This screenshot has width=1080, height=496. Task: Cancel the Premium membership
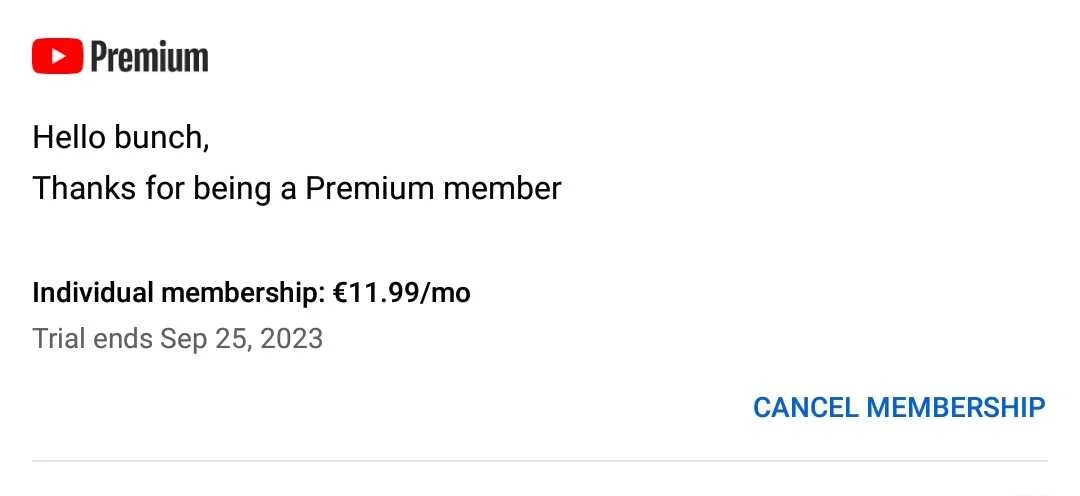click(x=899, y=407)
